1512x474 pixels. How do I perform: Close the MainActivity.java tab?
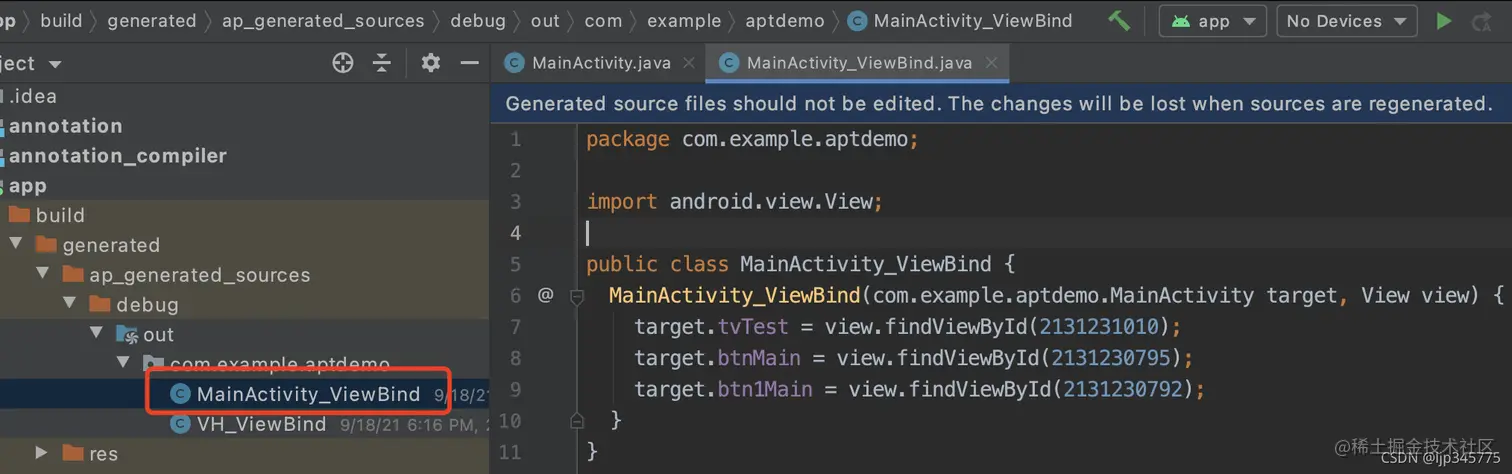click(689, 63)
